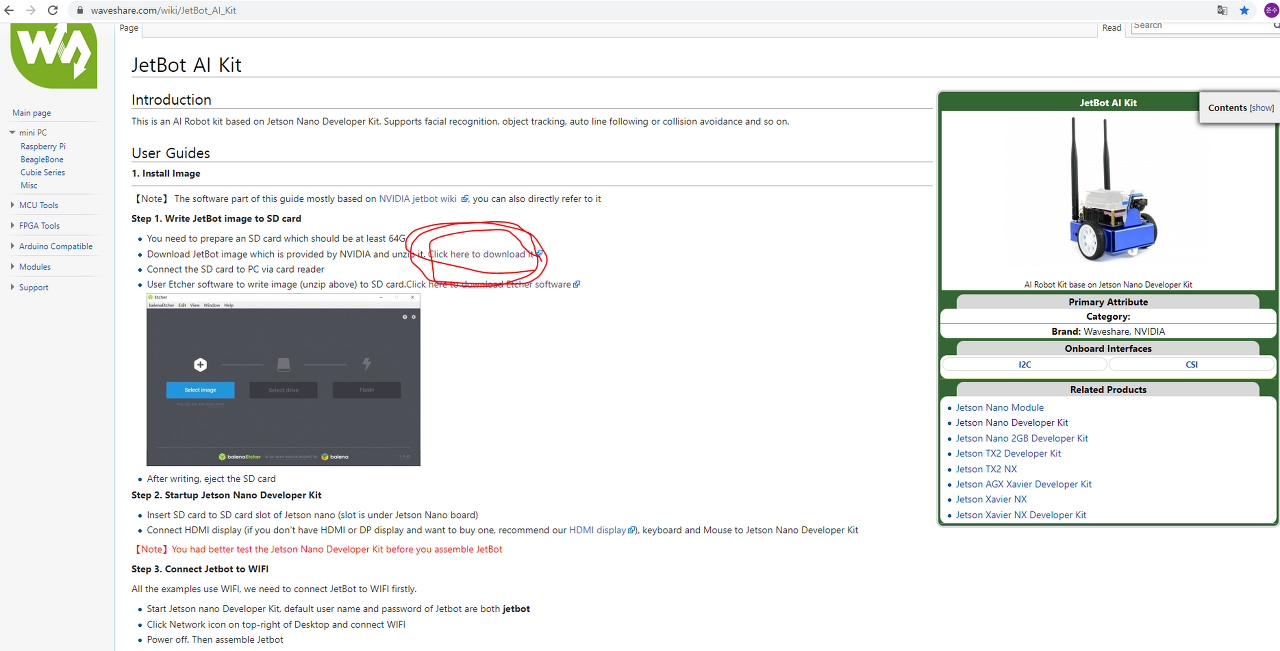The height and width of the screenshot is (651, 1280).
Task: Open the Raspberry Pi sidebar link
Action: click(43, 146)
